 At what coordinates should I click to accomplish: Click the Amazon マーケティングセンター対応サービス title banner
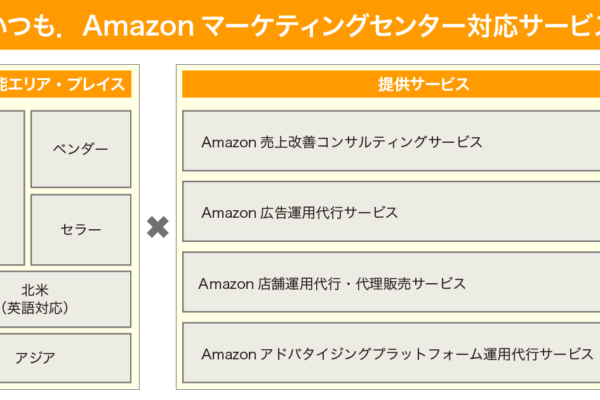click(300, 25)
